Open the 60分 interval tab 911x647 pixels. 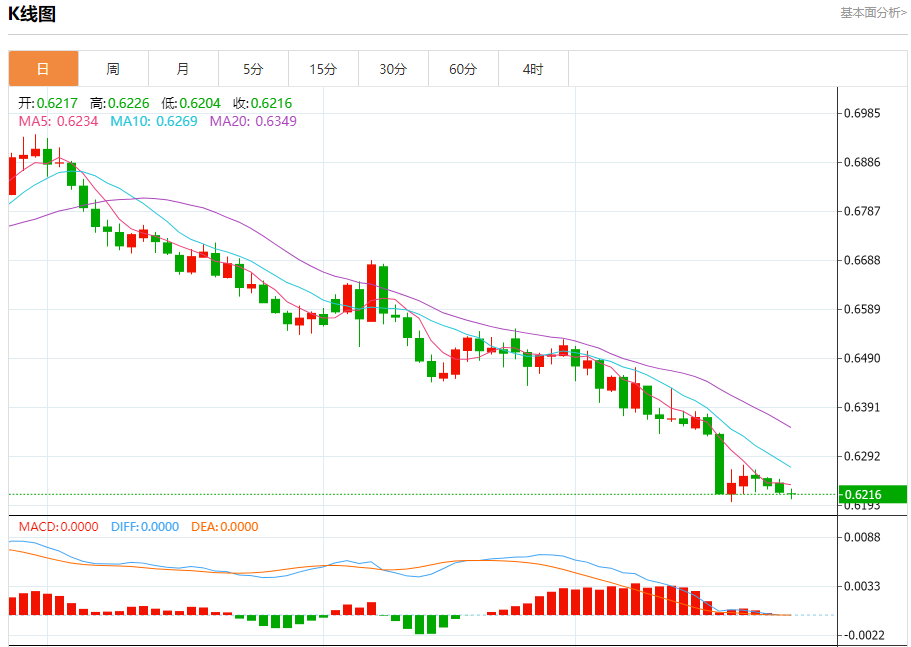[463, 69]
